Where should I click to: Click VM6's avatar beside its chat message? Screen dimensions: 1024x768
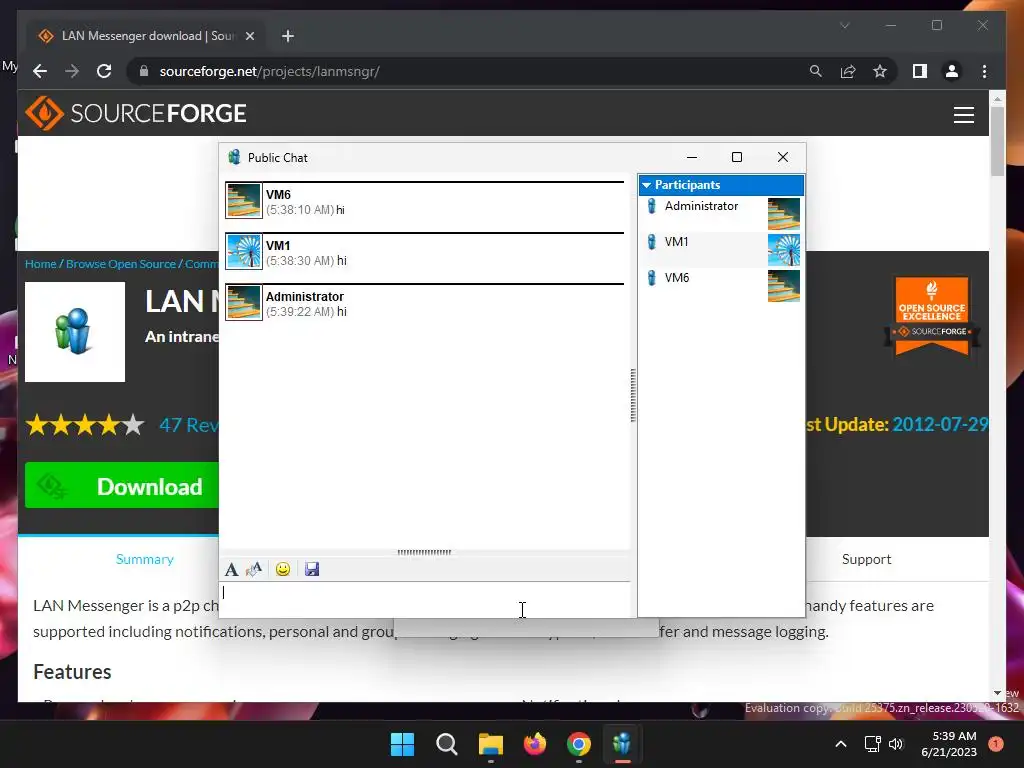(x=244, y=200)
